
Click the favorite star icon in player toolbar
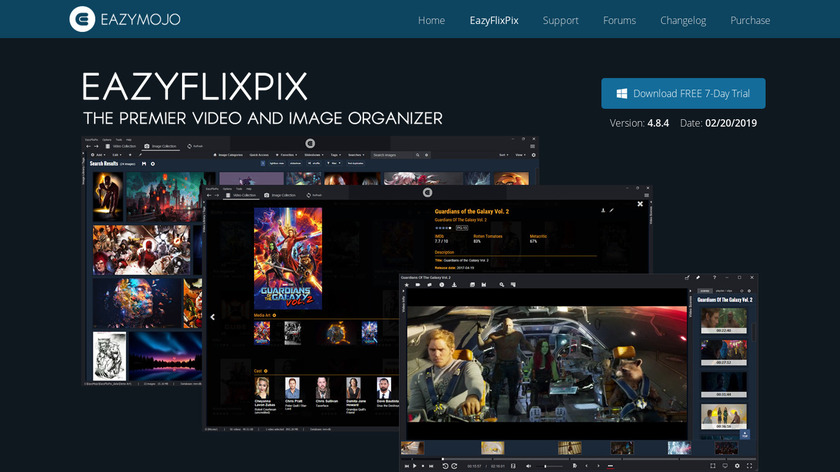pyautogui.click(x=407, y=284)
